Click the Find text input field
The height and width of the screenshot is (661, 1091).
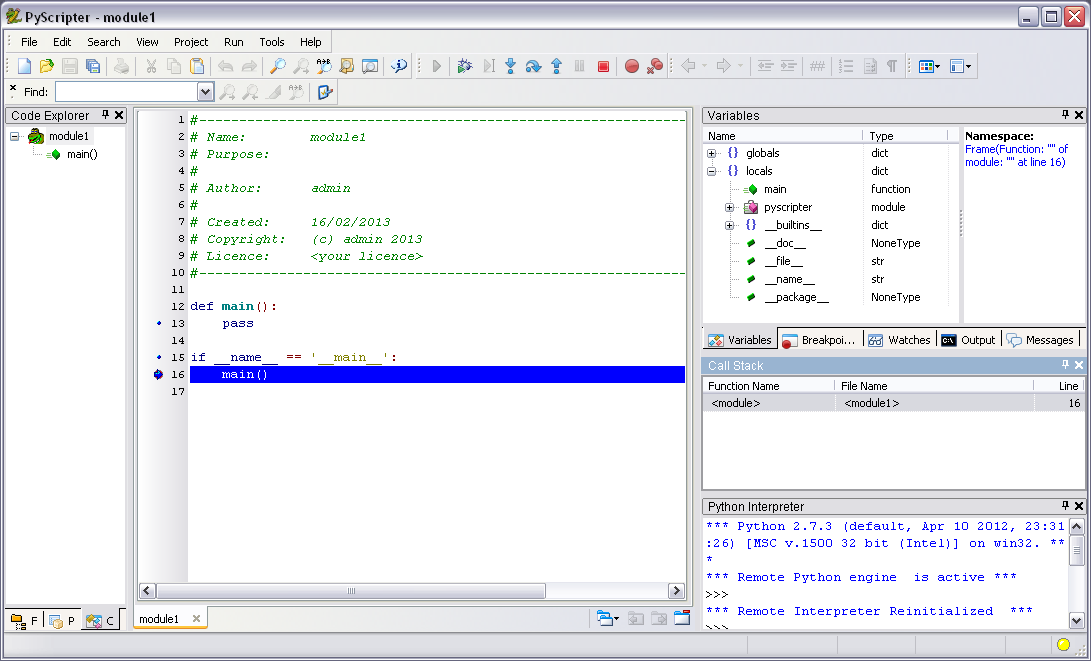pos(127,92)
